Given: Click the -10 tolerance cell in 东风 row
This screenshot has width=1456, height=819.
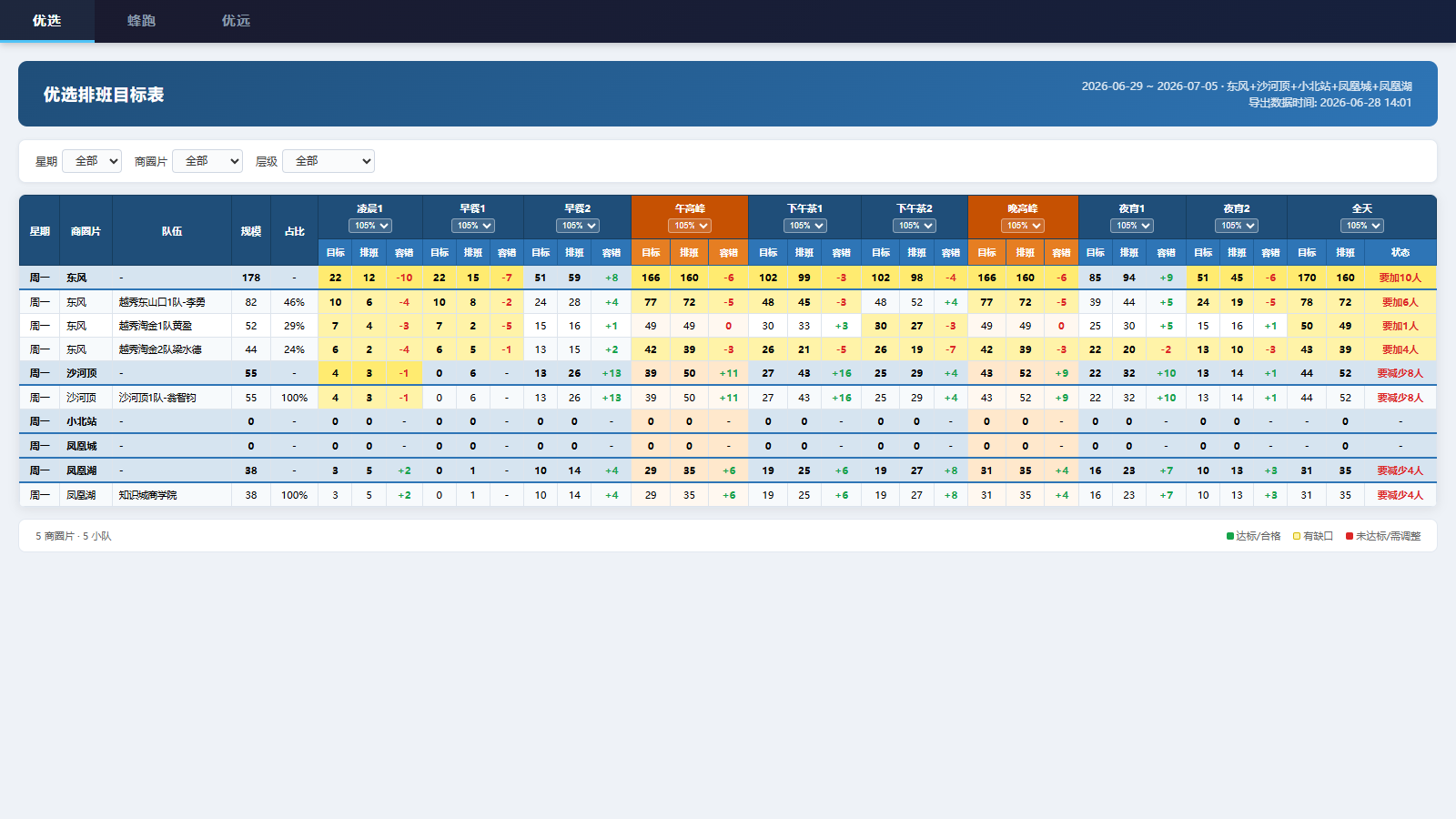Looking at the screenshot, I should point(404,278).
